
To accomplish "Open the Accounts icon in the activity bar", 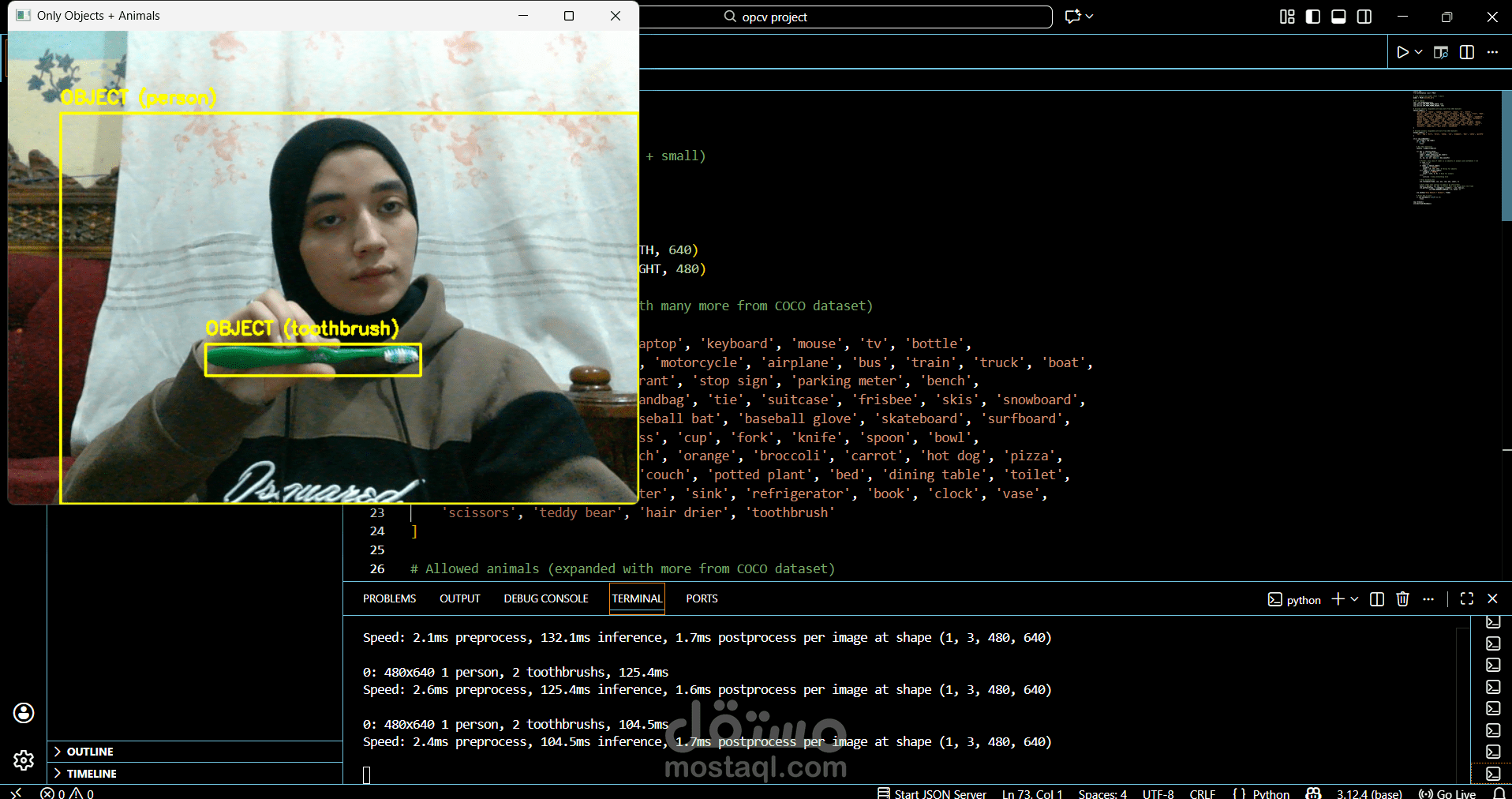I will pos(24,713).
